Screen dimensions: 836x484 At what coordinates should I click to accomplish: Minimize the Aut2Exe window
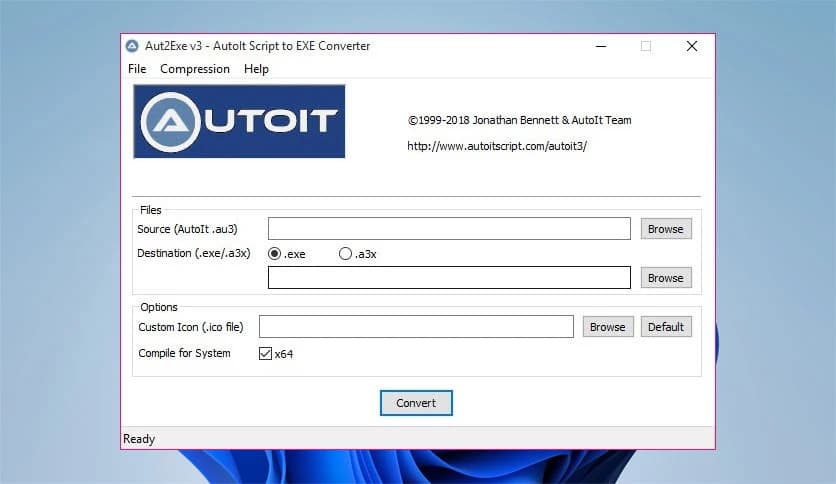tap(601, 46)
